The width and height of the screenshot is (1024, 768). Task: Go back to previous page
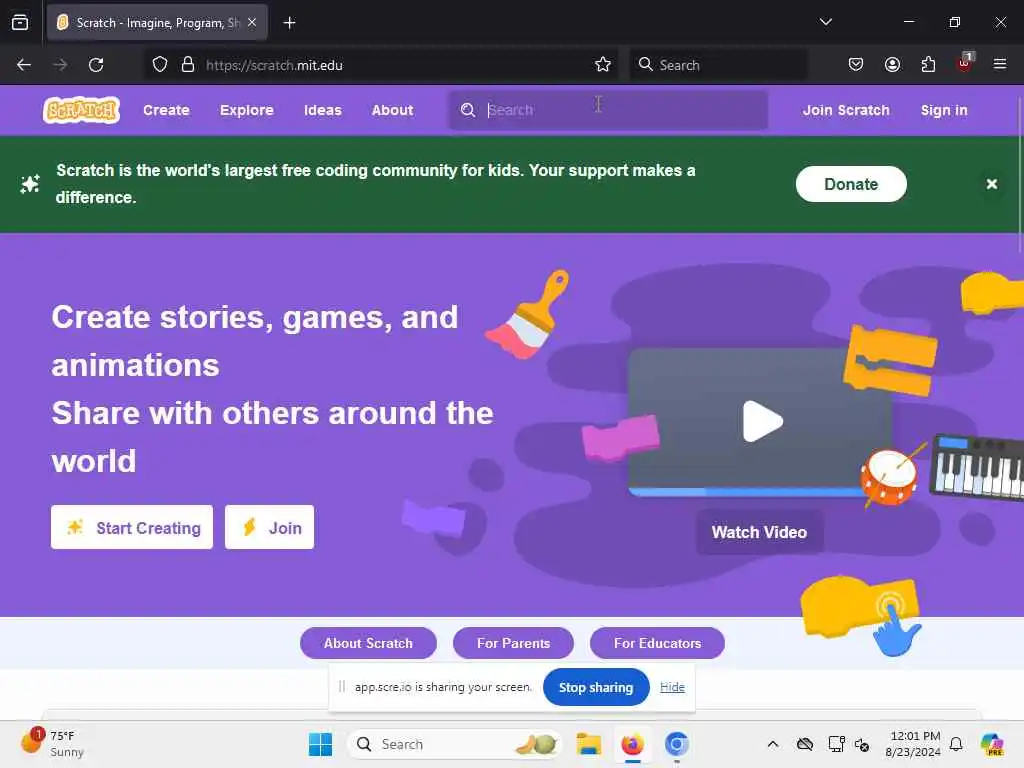(24, 65)
